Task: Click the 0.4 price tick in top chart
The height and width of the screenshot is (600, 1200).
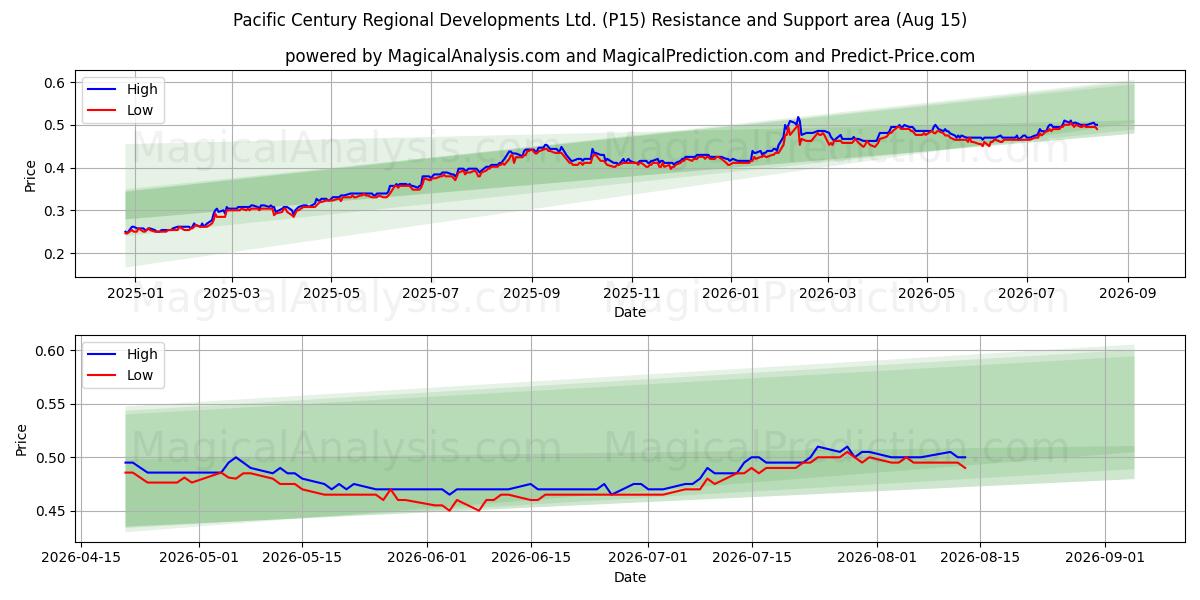Action: coord(55,168)
